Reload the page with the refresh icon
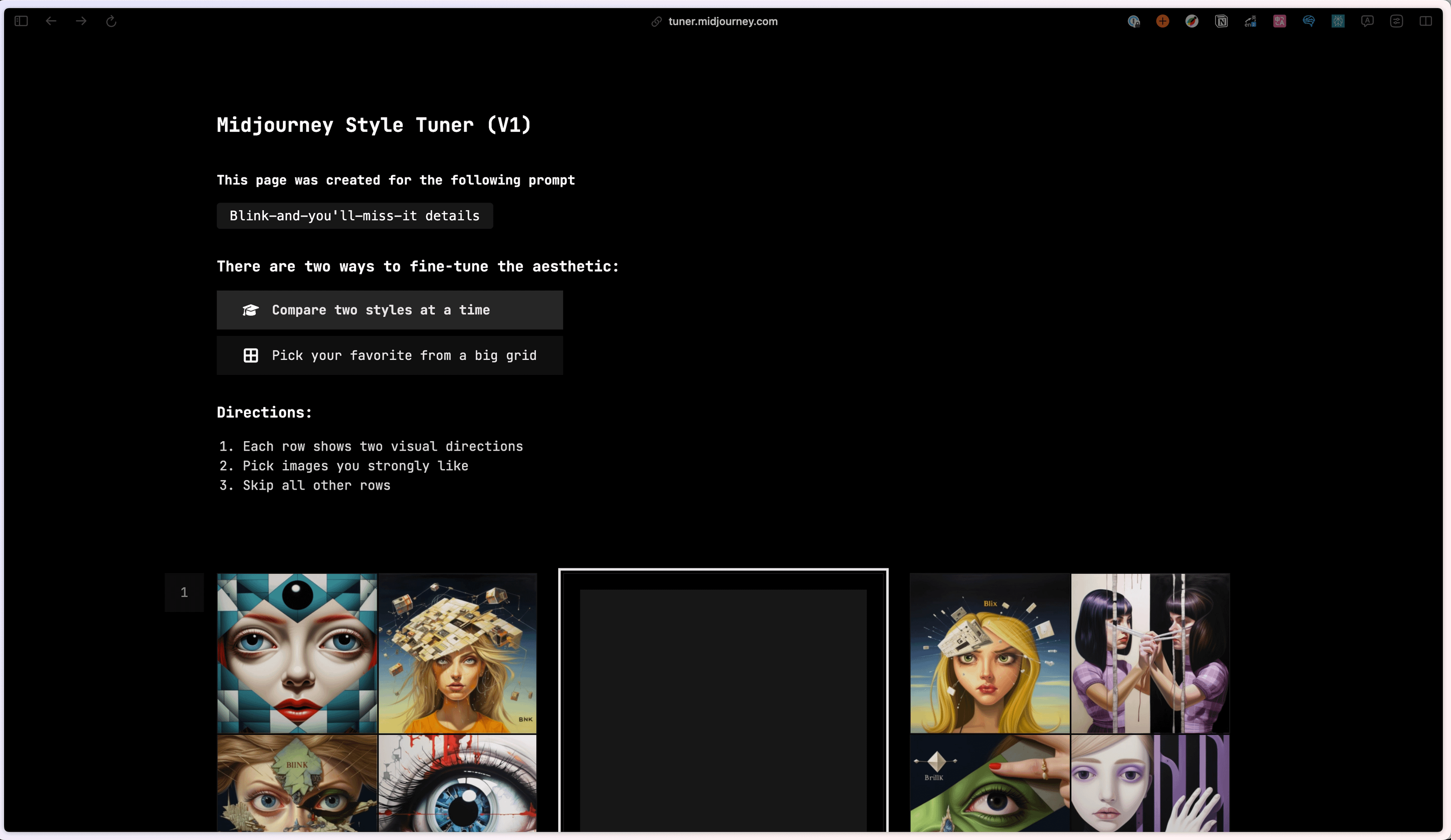 point(111,21)
